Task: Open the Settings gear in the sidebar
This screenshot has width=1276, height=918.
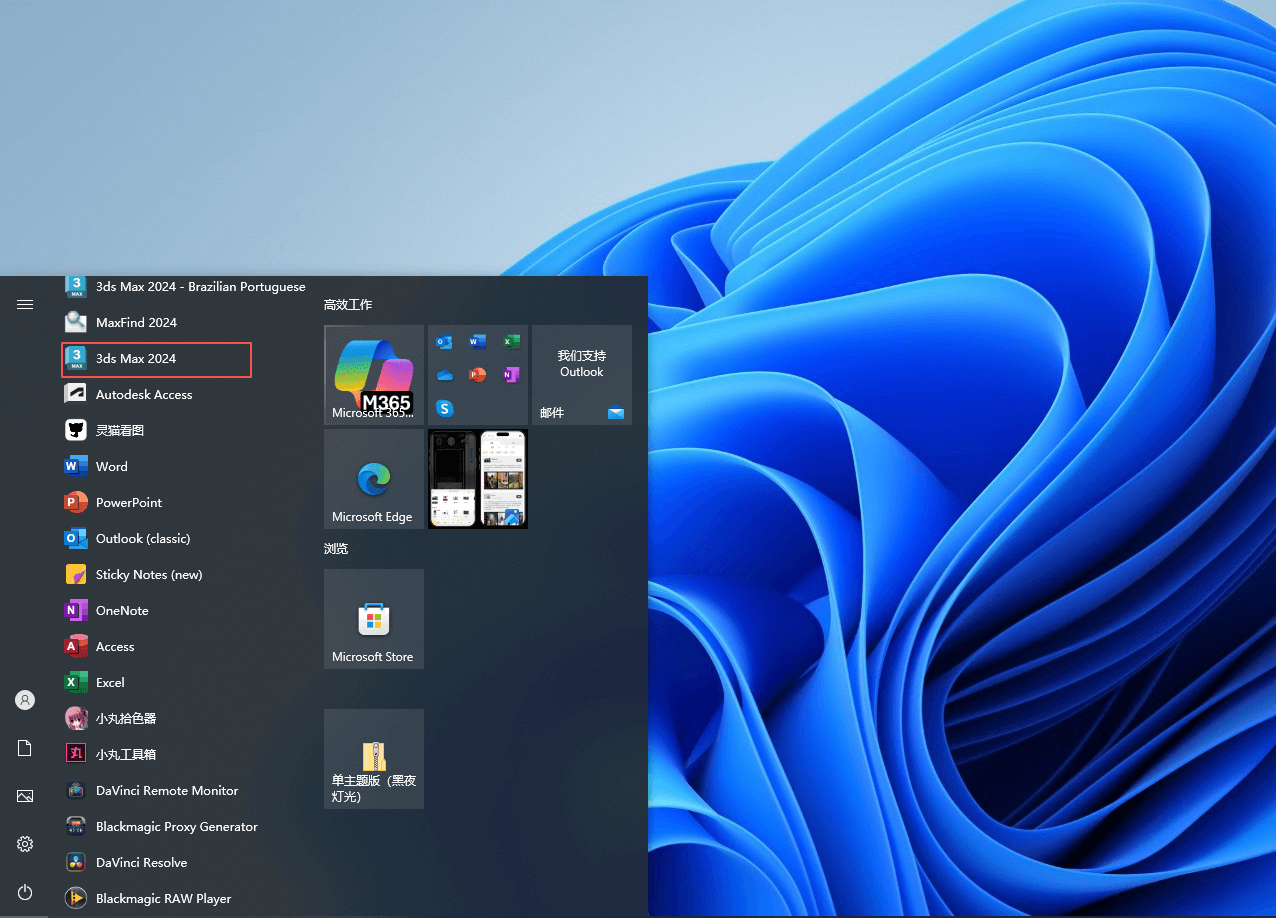Action: (x=24, y=844)
